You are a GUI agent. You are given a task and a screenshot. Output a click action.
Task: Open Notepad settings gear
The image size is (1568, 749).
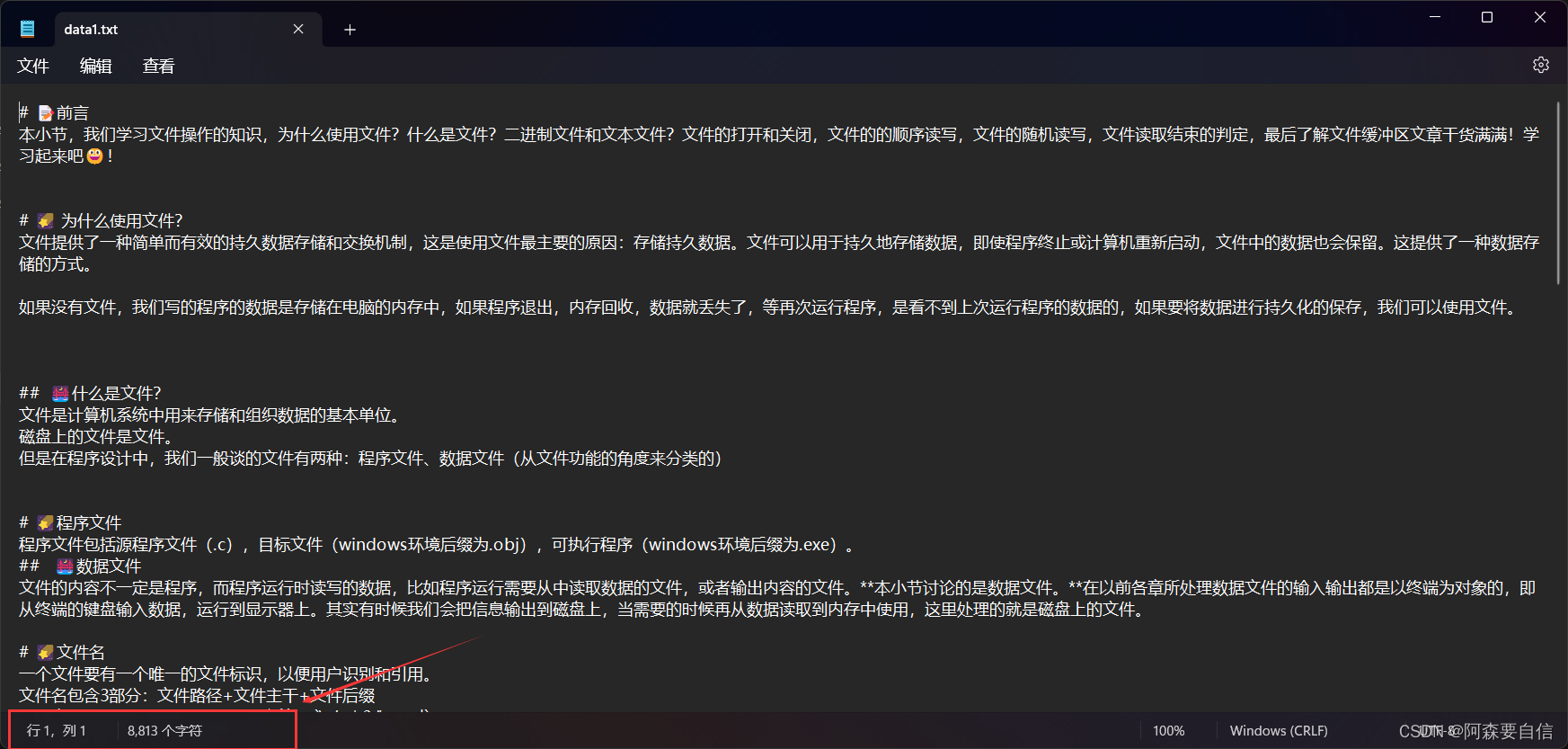1541,65
